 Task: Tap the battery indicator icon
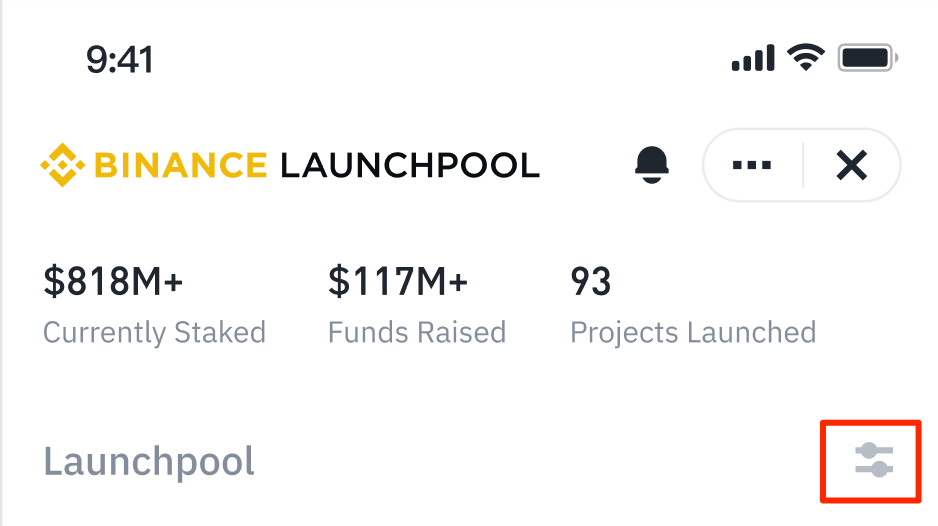[868, 58]
